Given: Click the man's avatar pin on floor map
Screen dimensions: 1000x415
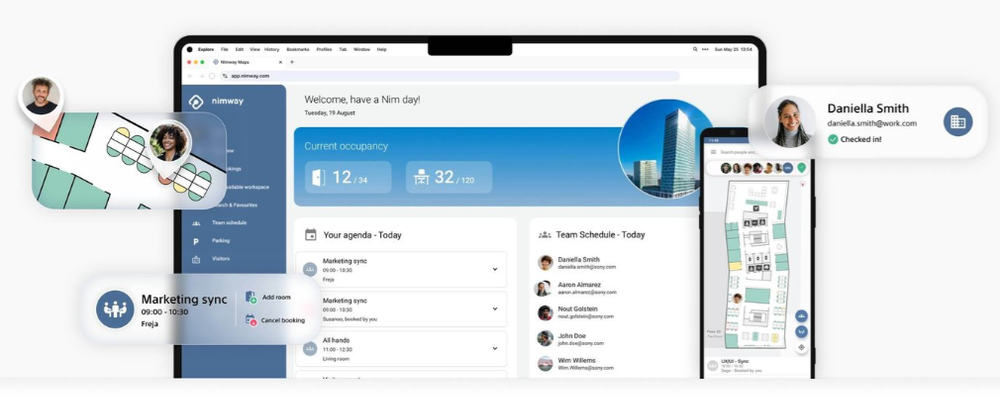Looking at the screenshot, I should [41, 99].
